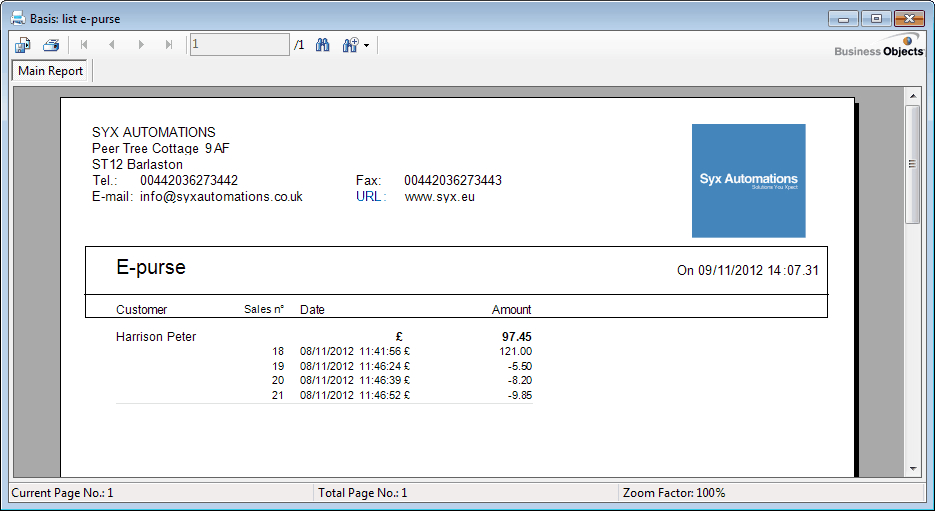Image resolution: width=935 pixels, height=511 pixels.
Task: Click the Harrison Peter customer entry
Action: point(156,337)
